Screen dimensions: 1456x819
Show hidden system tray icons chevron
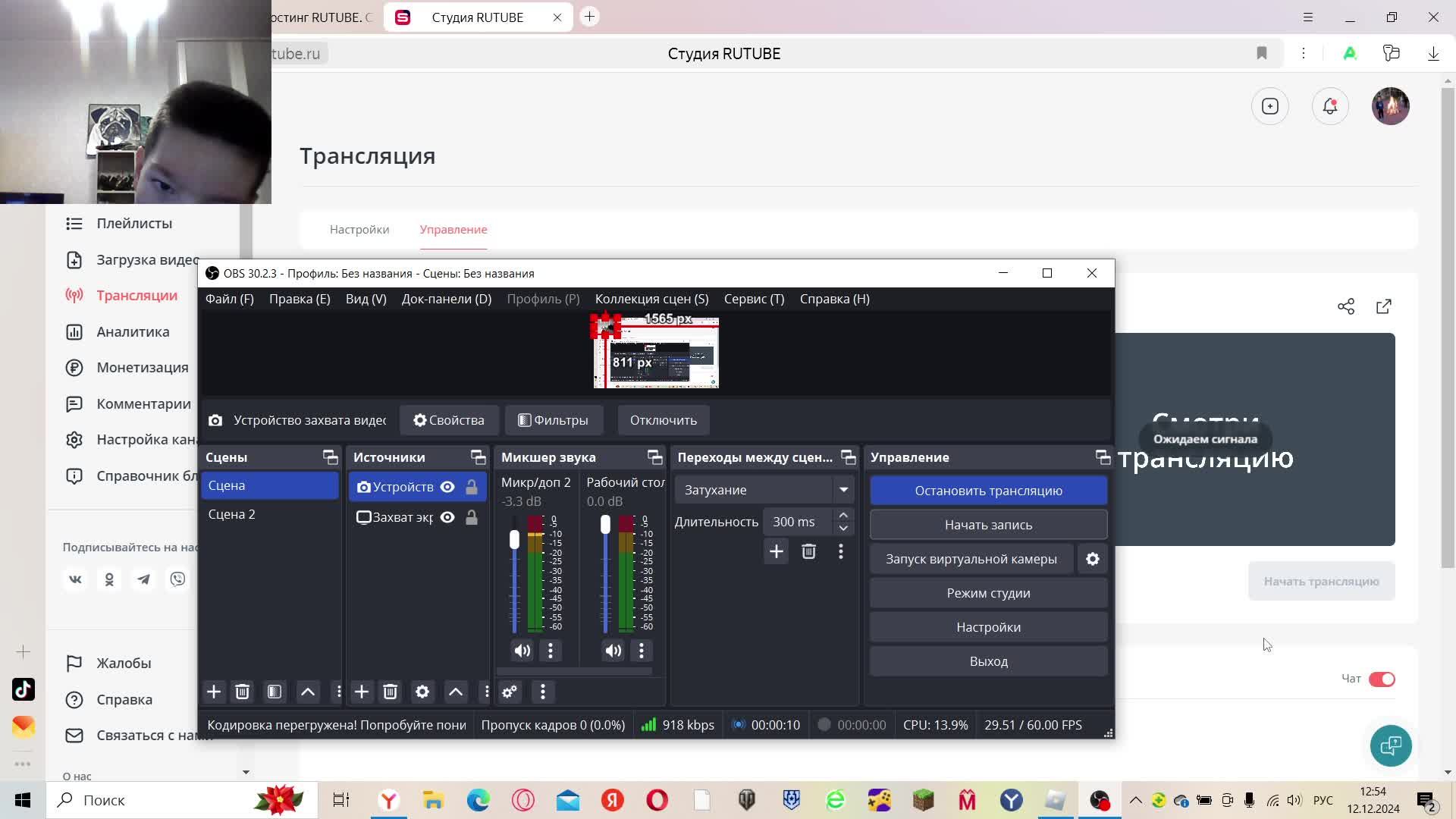(1135, 800)
